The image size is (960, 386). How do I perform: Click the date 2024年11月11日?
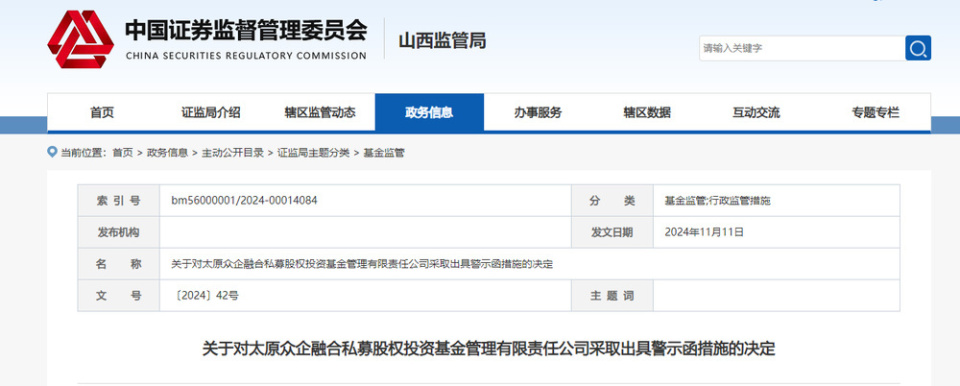click(704, 232)
